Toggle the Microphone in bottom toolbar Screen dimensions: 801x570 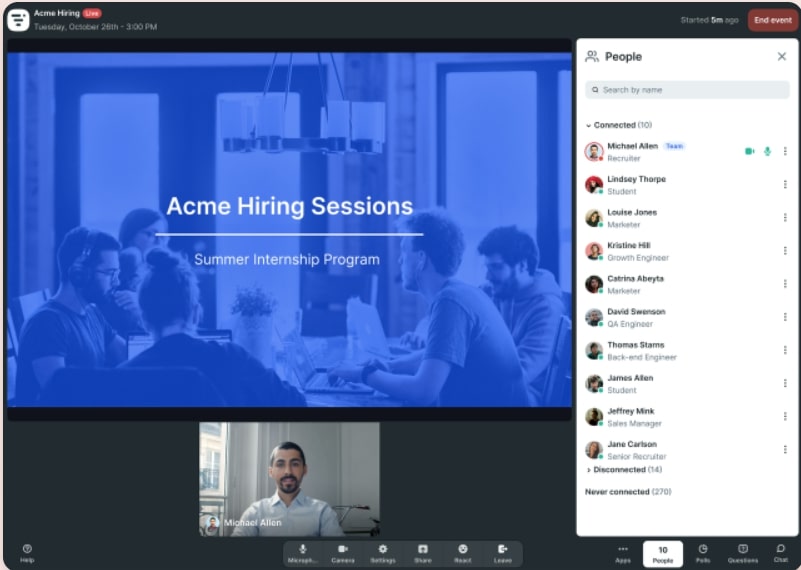pos(303,554)
